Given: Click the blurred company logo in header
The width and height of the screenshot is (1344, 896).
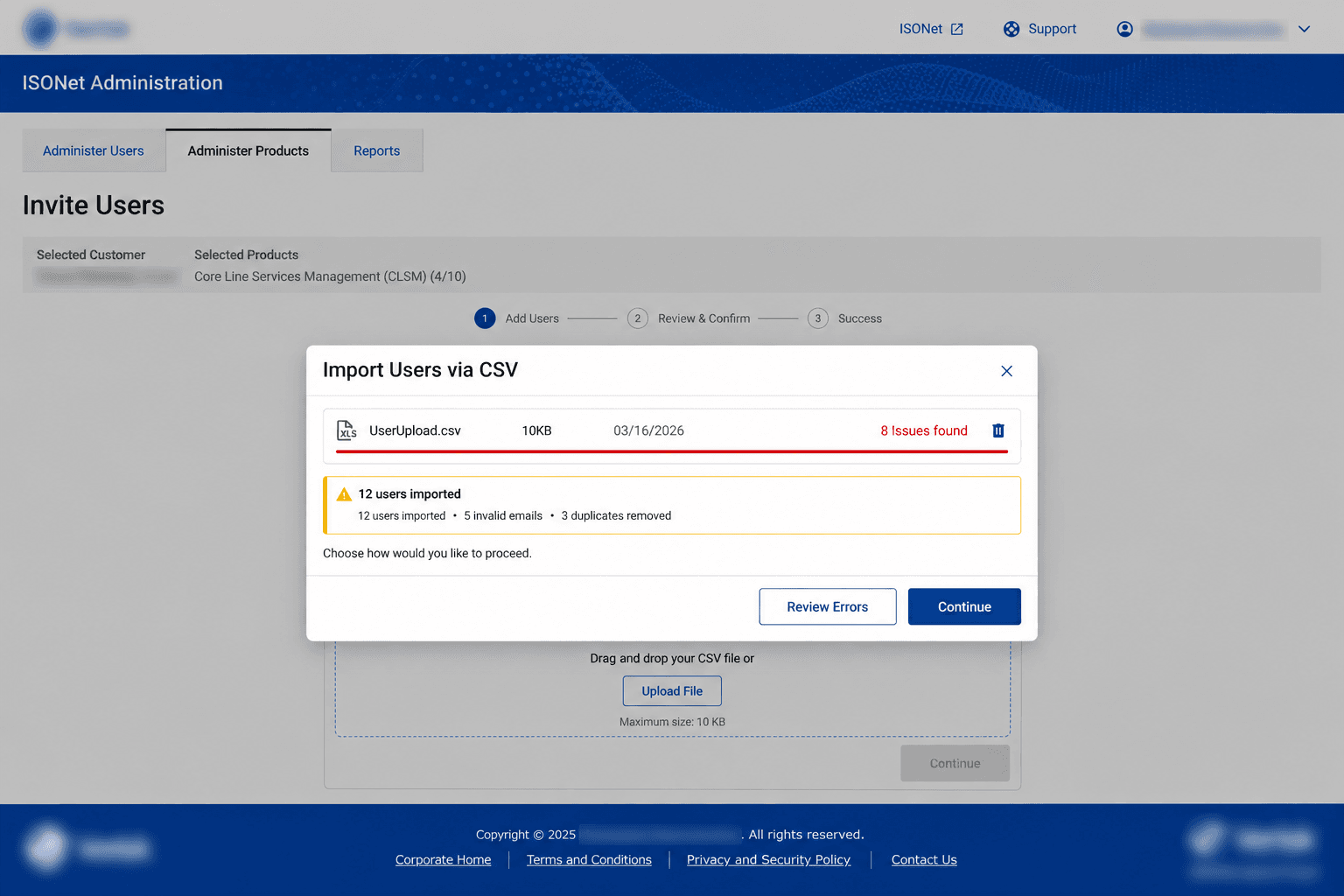Looking at the screenshot, I should tap(76, 29).
